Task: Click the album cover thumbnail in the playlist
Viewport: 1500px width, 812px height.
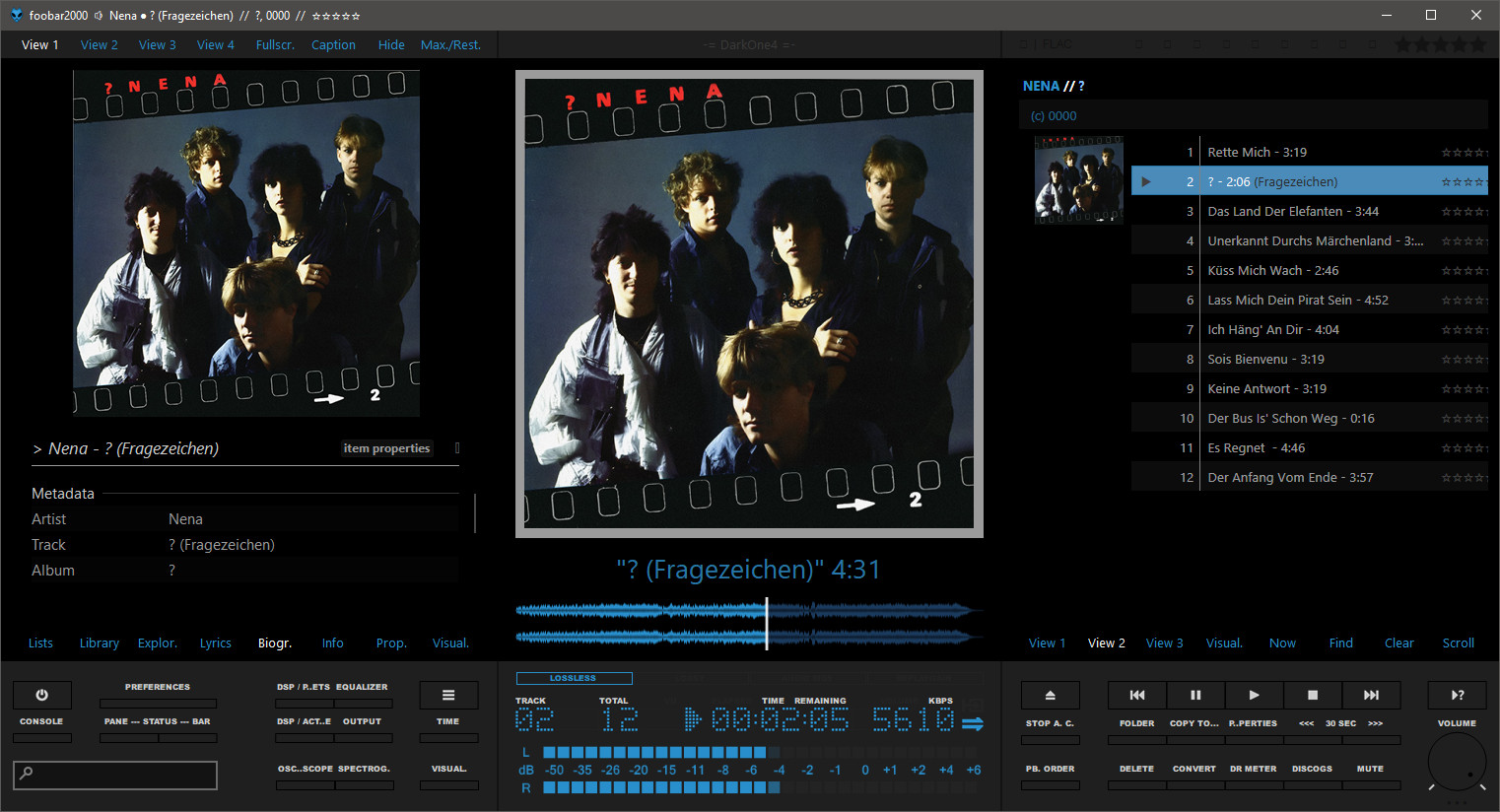Action: [x=1079, y=180]
